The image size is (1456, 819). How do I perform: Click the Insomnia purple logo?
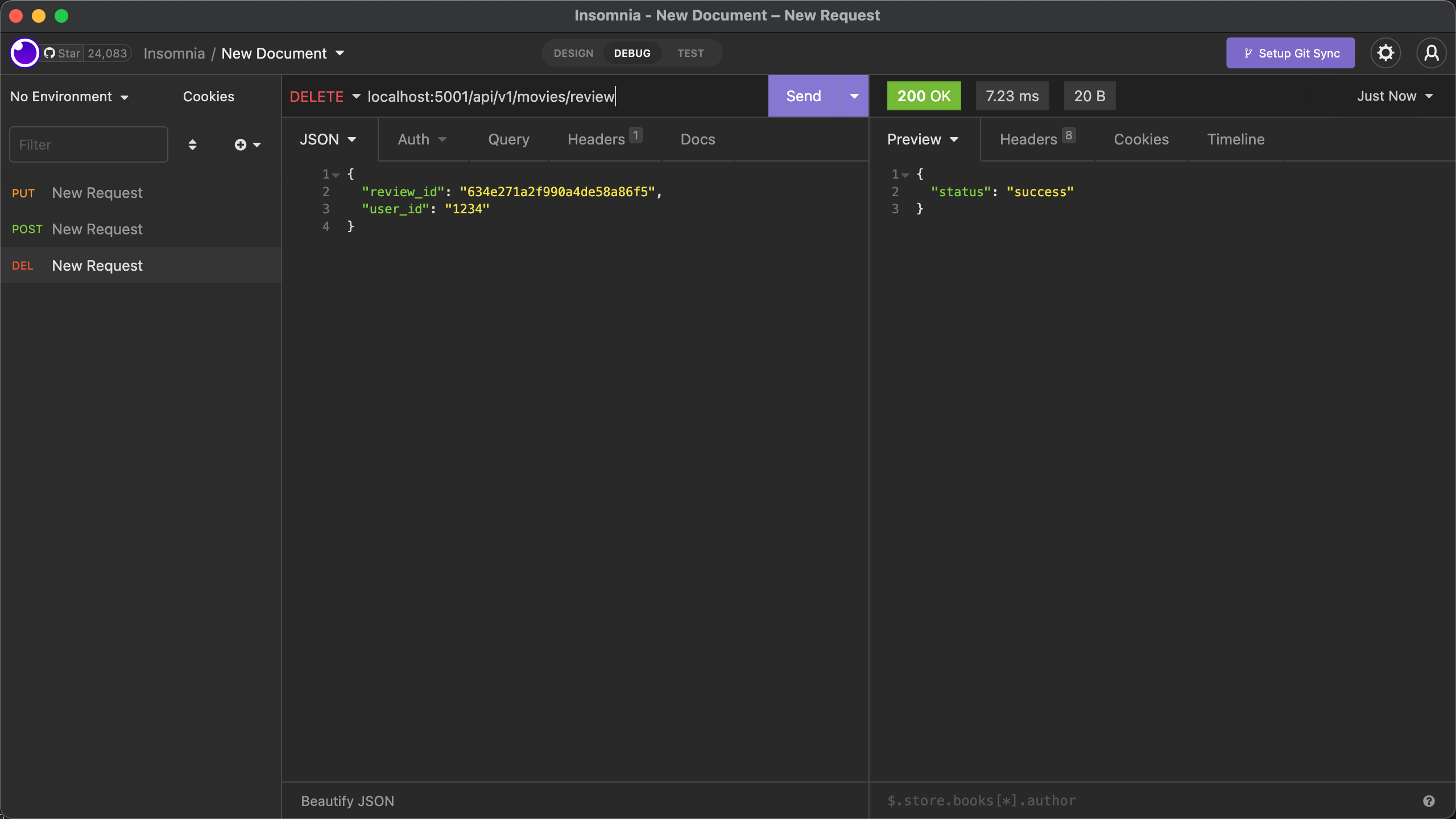coord(24,52)
